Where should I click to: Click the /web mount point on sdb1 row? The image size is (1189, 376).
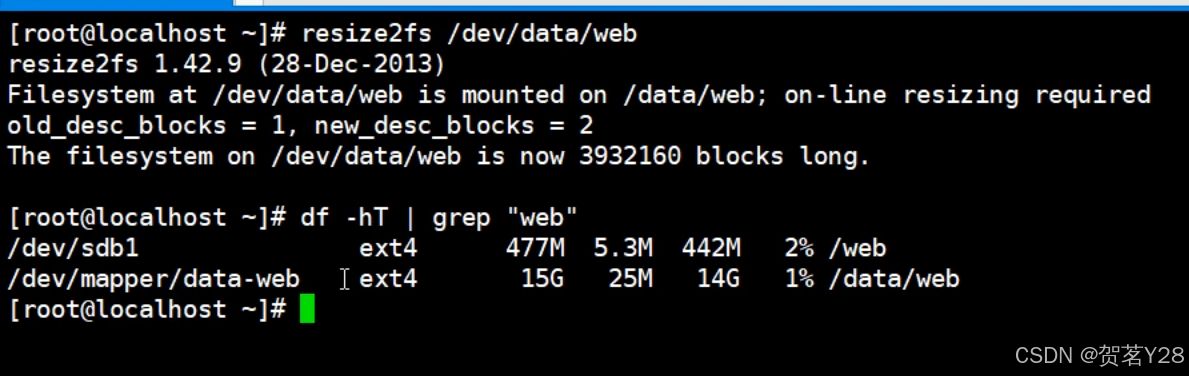[x=858, y=248]
